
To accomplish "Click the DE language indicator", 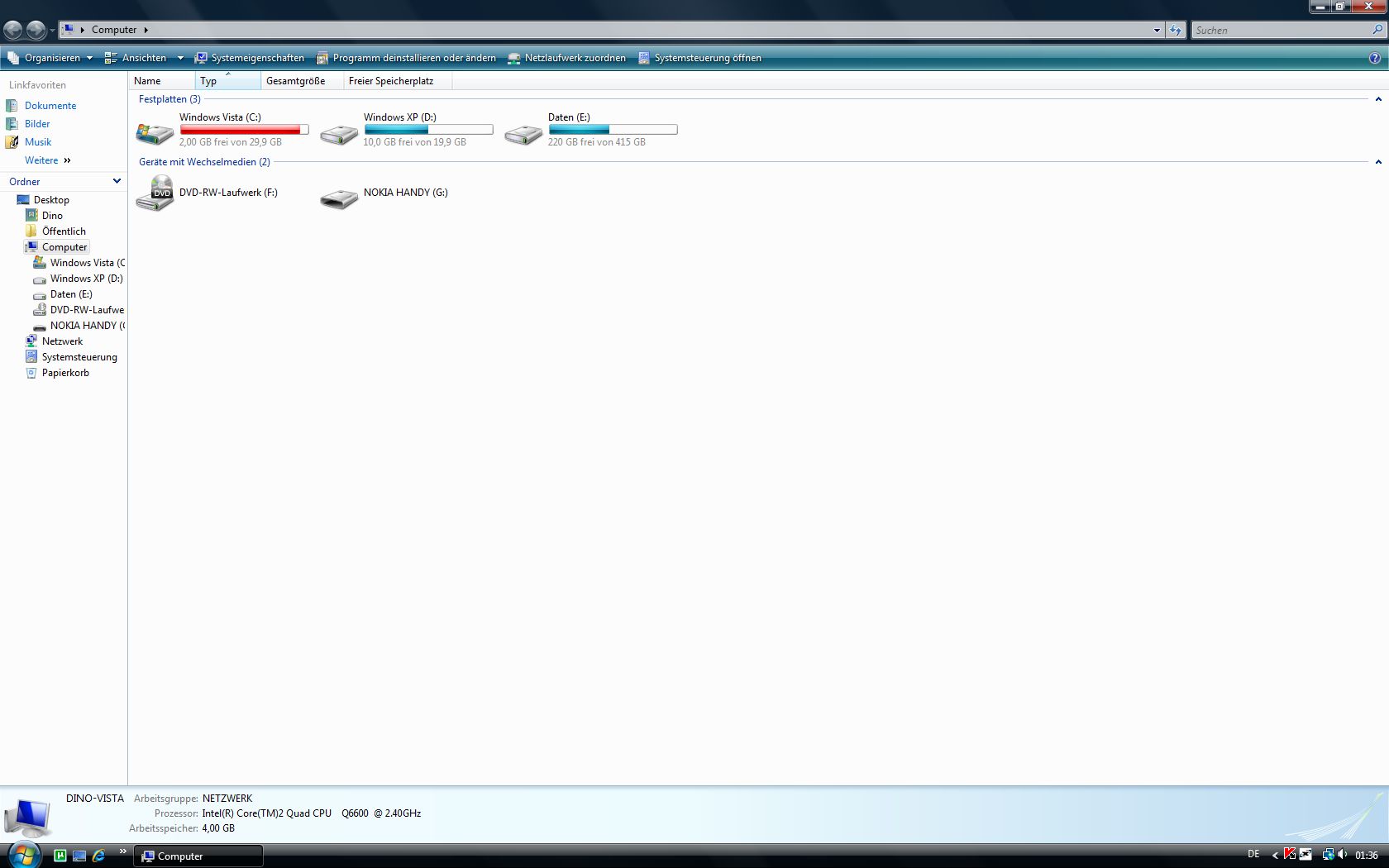I will click(x=1253, y=855).
